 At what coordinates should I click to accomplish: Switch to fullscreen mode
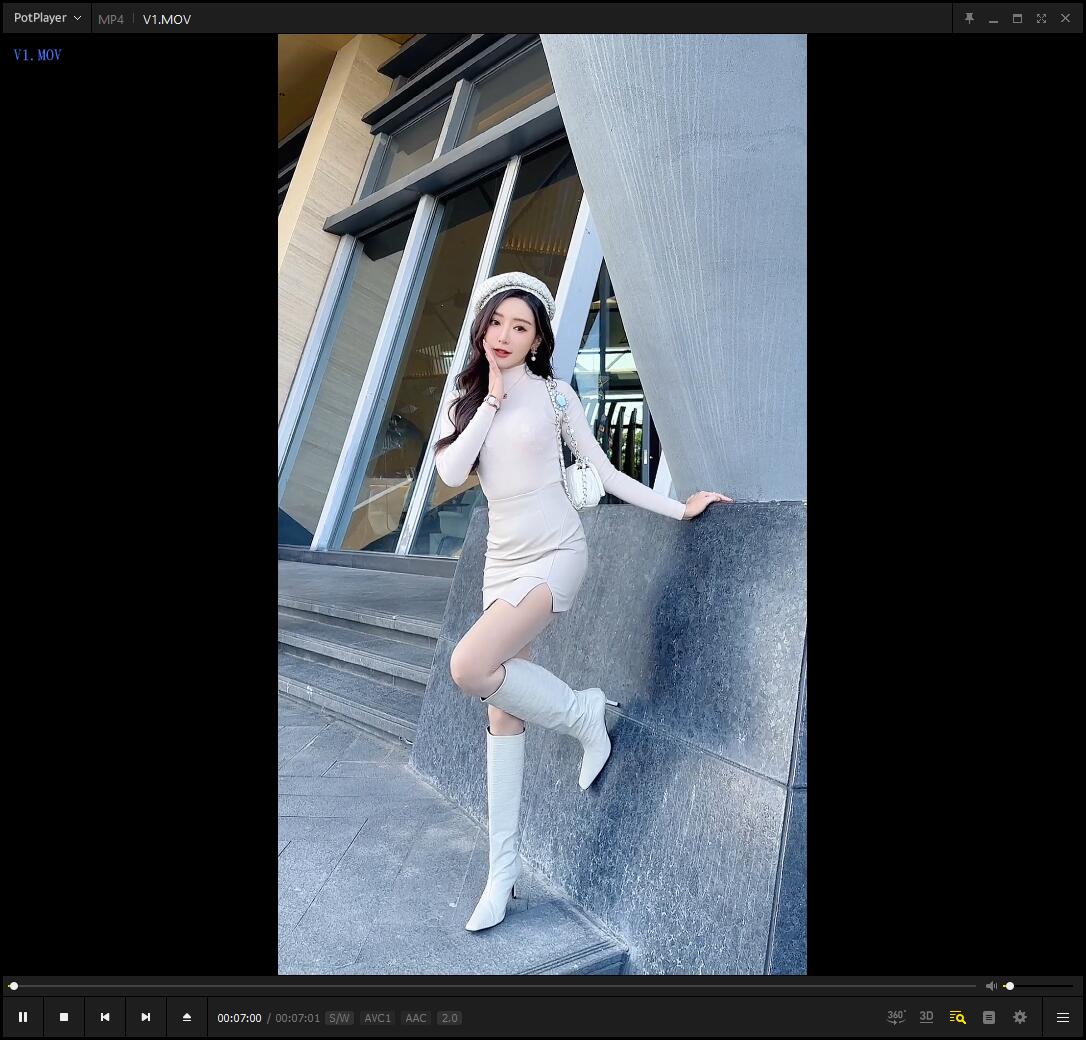tap(1041, 19)
